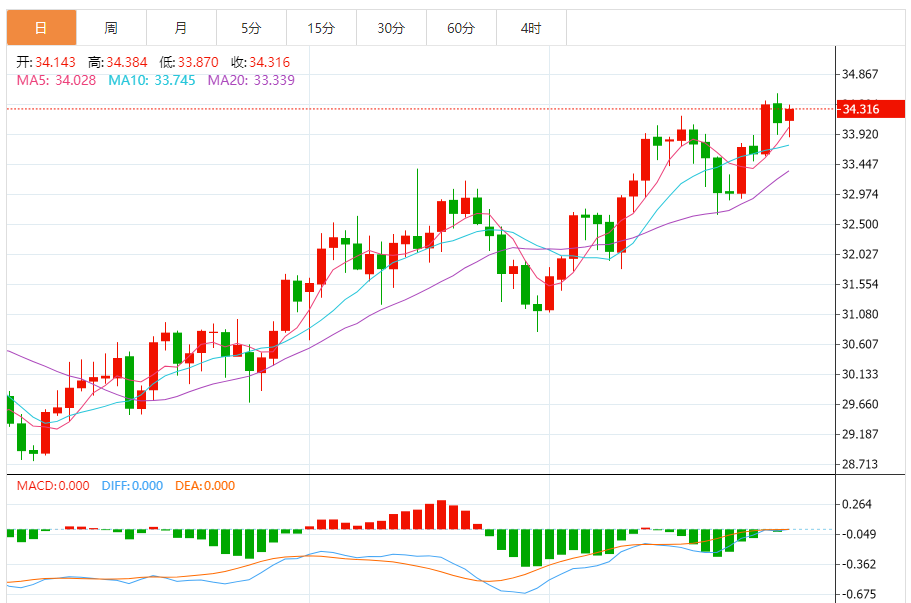This screenshot has width=911, height=603.
Task: Click the 29.660 price axis label
Action: (860, 404)
